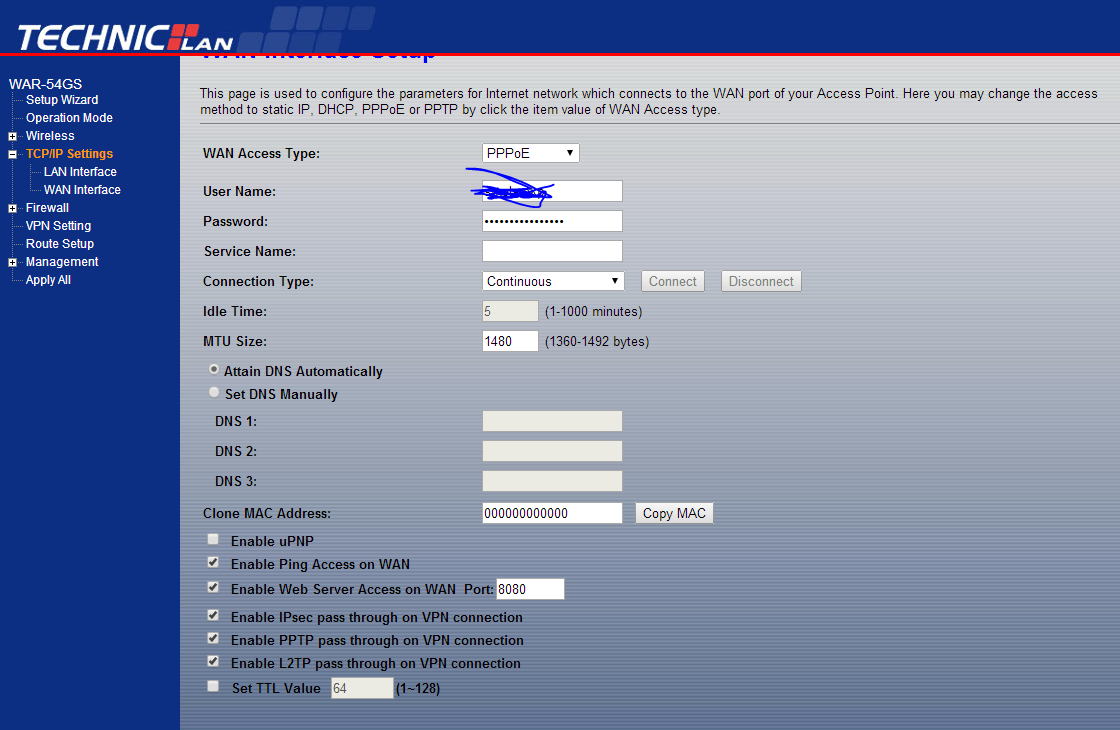Click the DNS 1 field
Image resolution: width=1120 pixels, height=730 pixels.
tap(552, 421)
